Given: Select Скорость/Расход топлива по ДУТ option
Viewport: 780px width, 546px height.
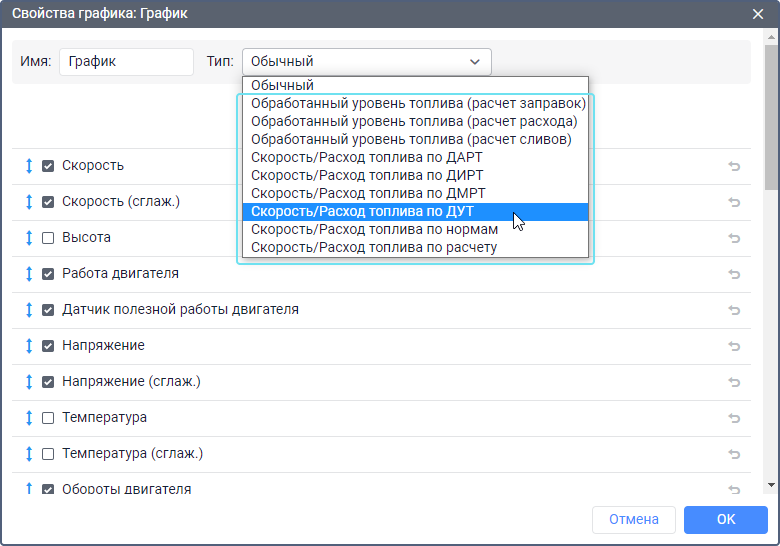Looking at the screenshot, I should click(362, 212).
